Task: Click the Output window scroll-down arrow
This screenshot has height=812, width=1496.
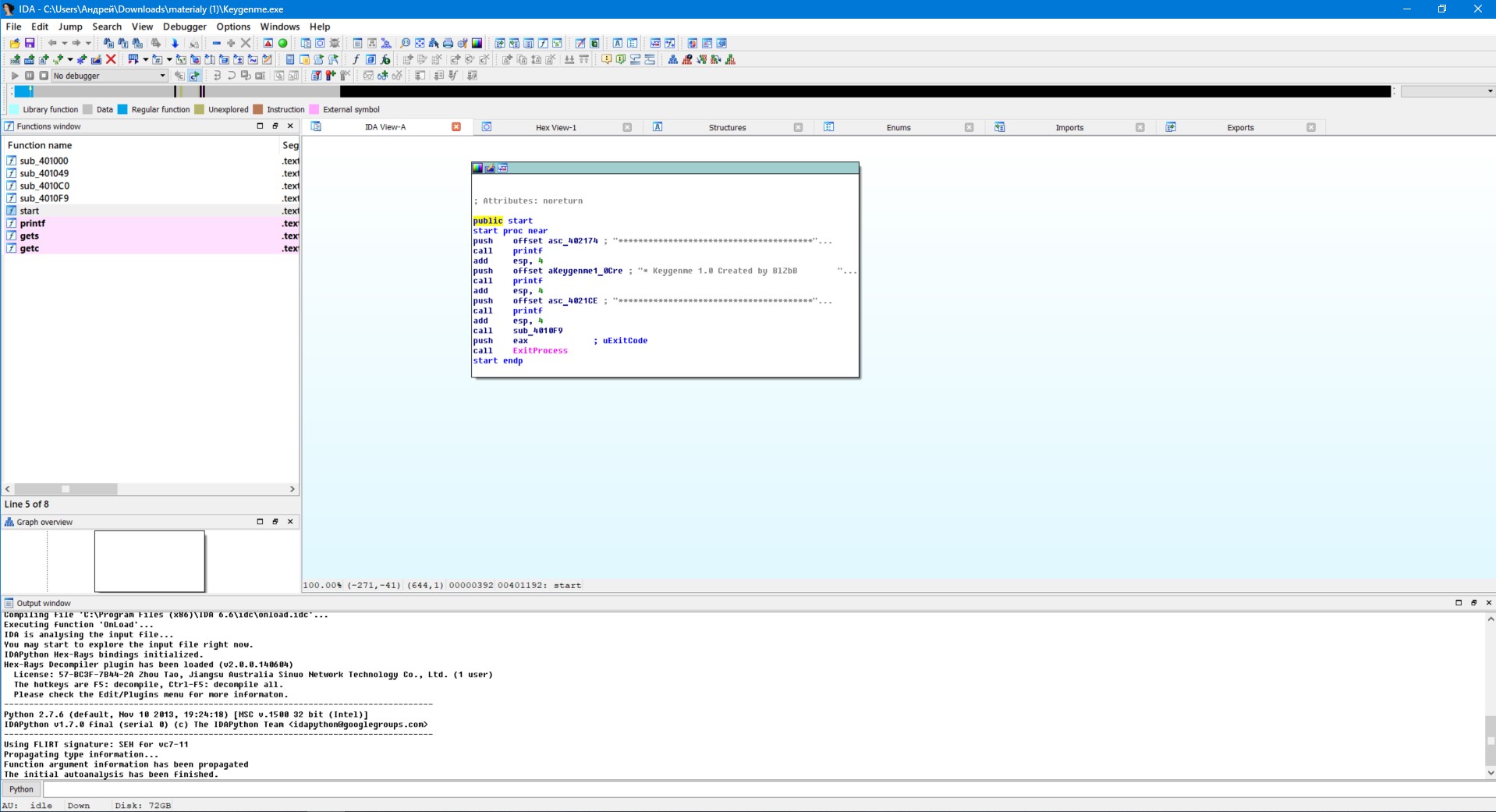Action: (x=1490, y=773)
